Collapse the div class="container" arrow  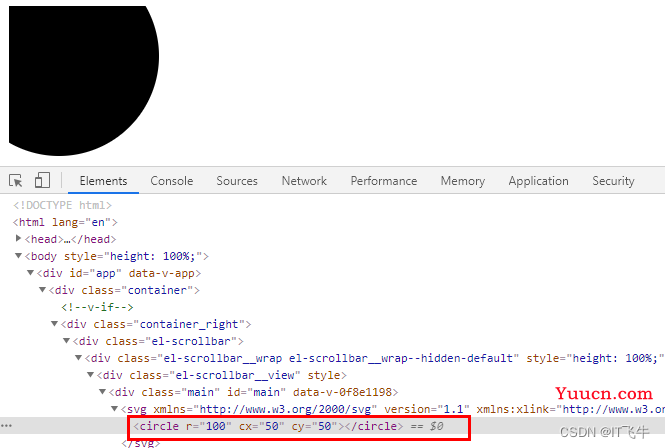point(42,290)
